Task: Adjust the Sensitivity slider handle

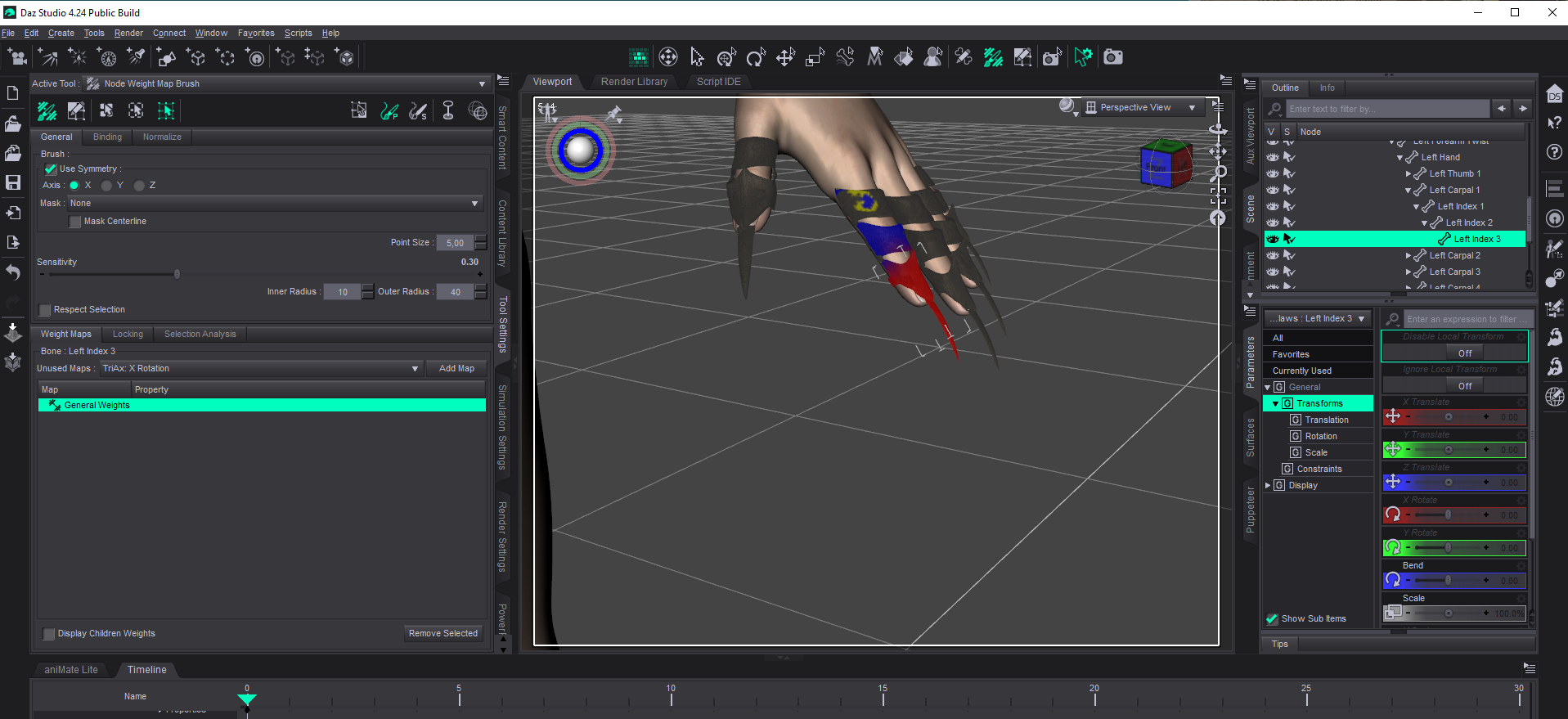Action: click(177, 275)
